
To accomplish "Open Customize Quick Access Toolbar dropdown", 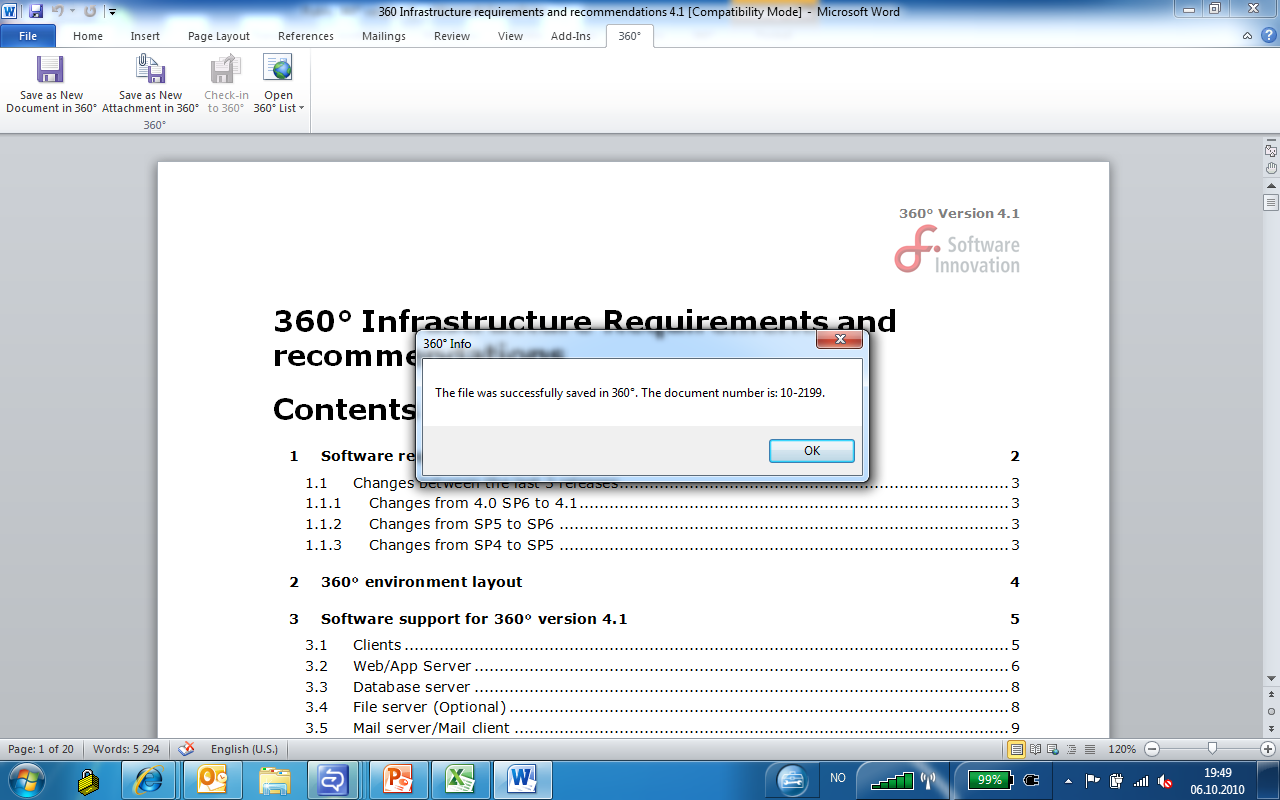I will click(x=112, y=12).
